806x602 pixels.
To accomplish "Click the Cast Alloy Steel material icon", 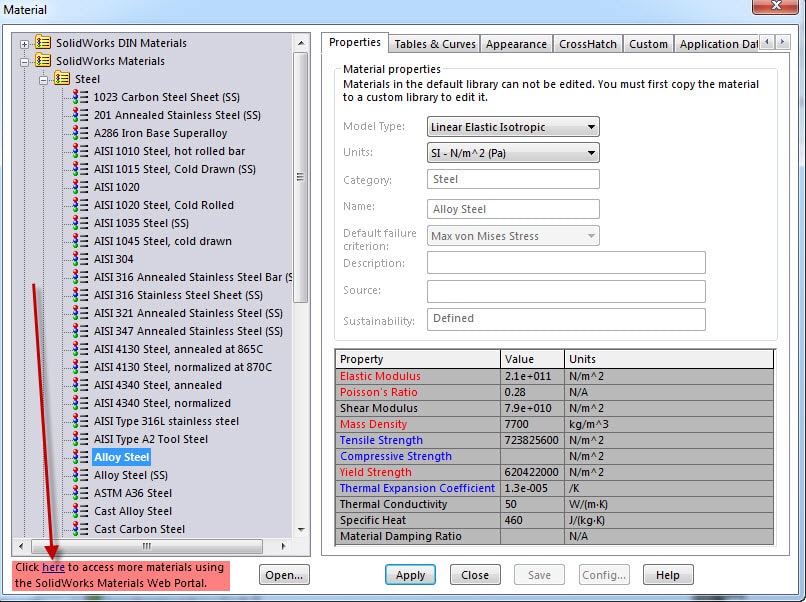I will point(80,510).
